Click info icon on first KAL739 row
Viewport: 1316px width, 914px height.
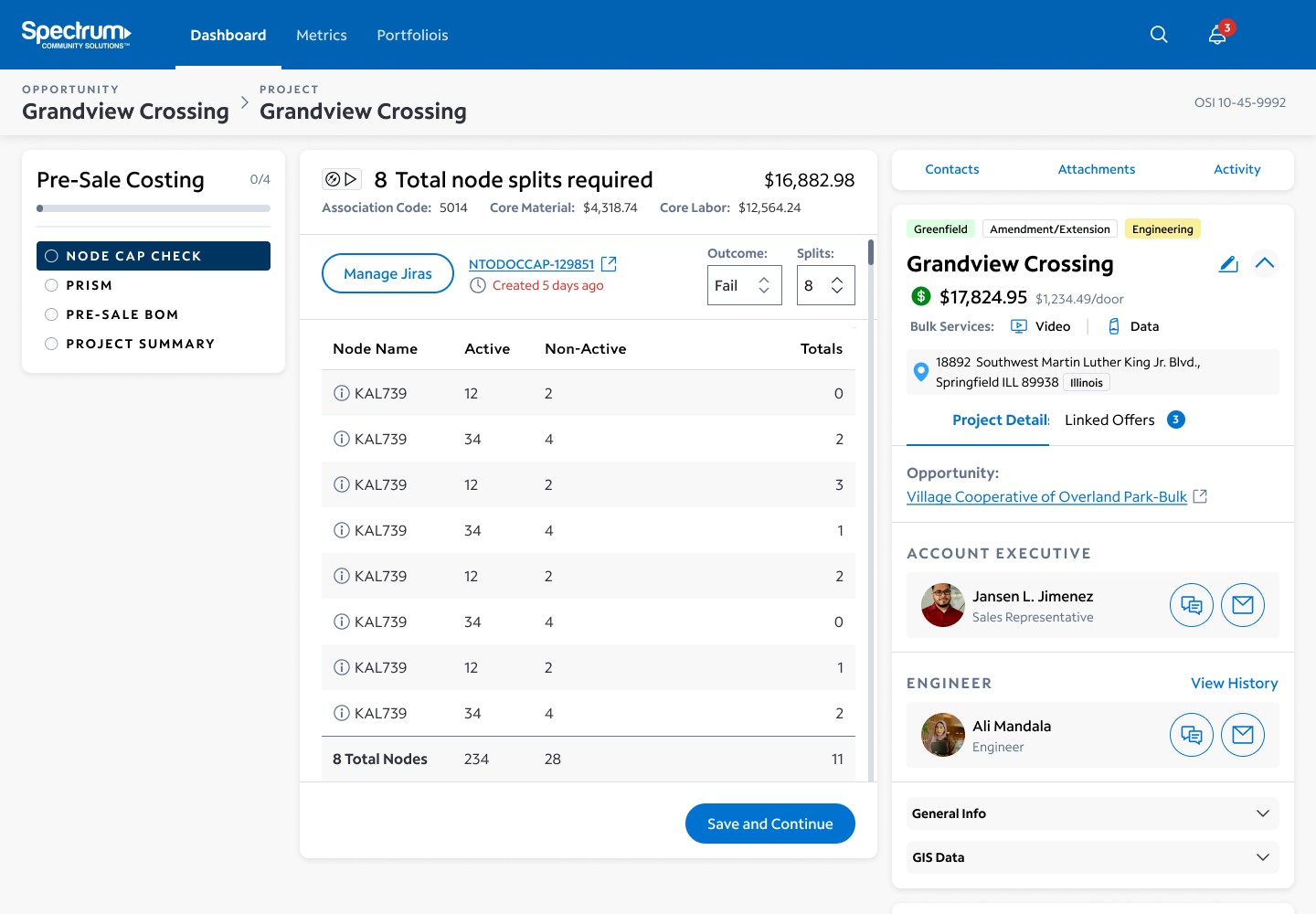[x=342, y=393]
